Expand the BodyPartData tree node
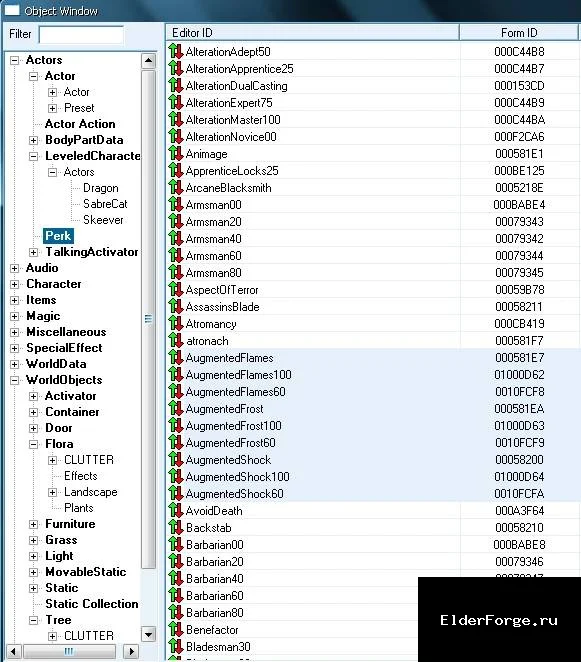This screenshot has width=581, height=662. coord(33,140)
